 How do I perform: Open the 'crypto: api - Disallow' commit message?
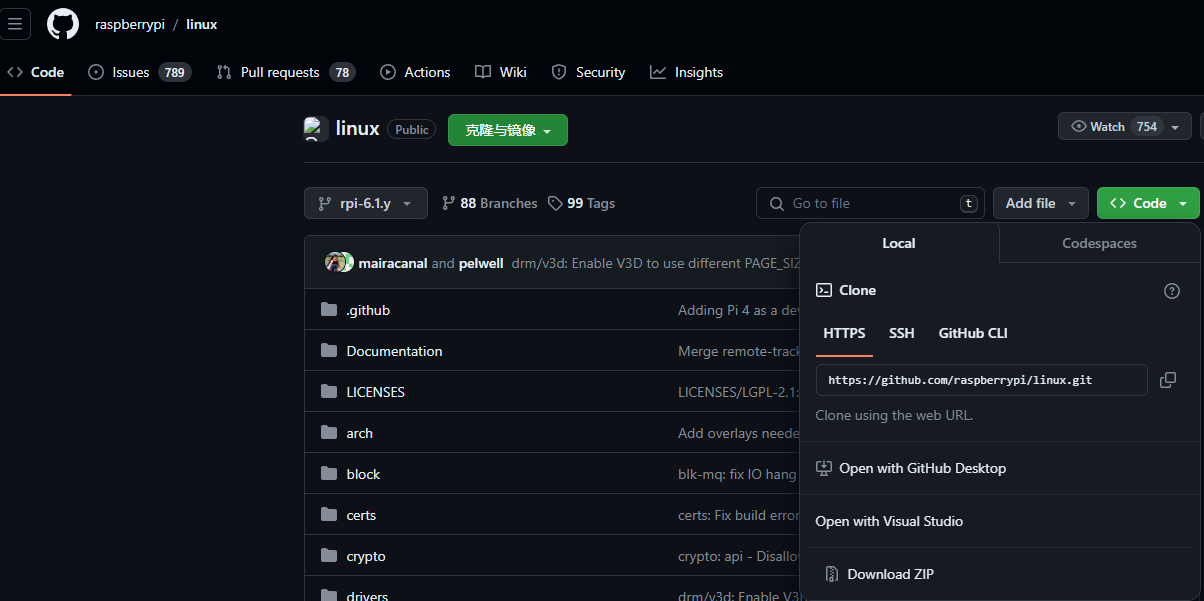point(739,556)
